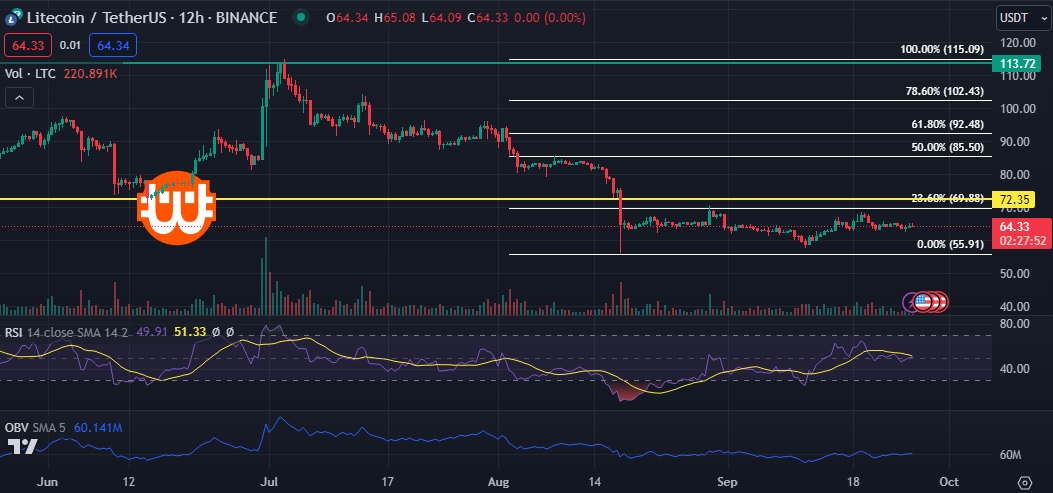Click the TradingView logo in the corner

coord(21,447)
